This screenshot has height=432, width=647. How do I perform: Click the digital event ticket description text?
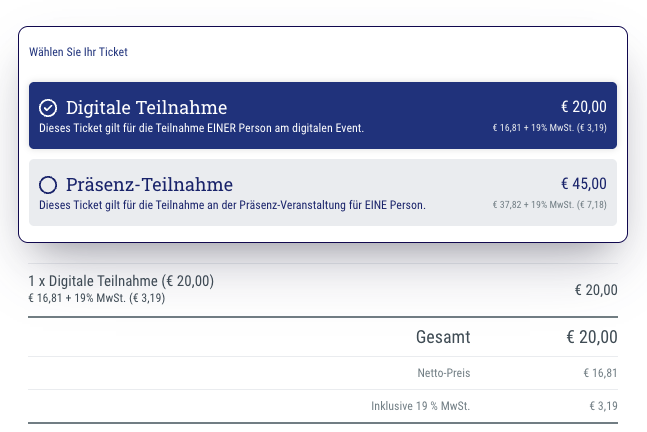(x=201, y=128)
